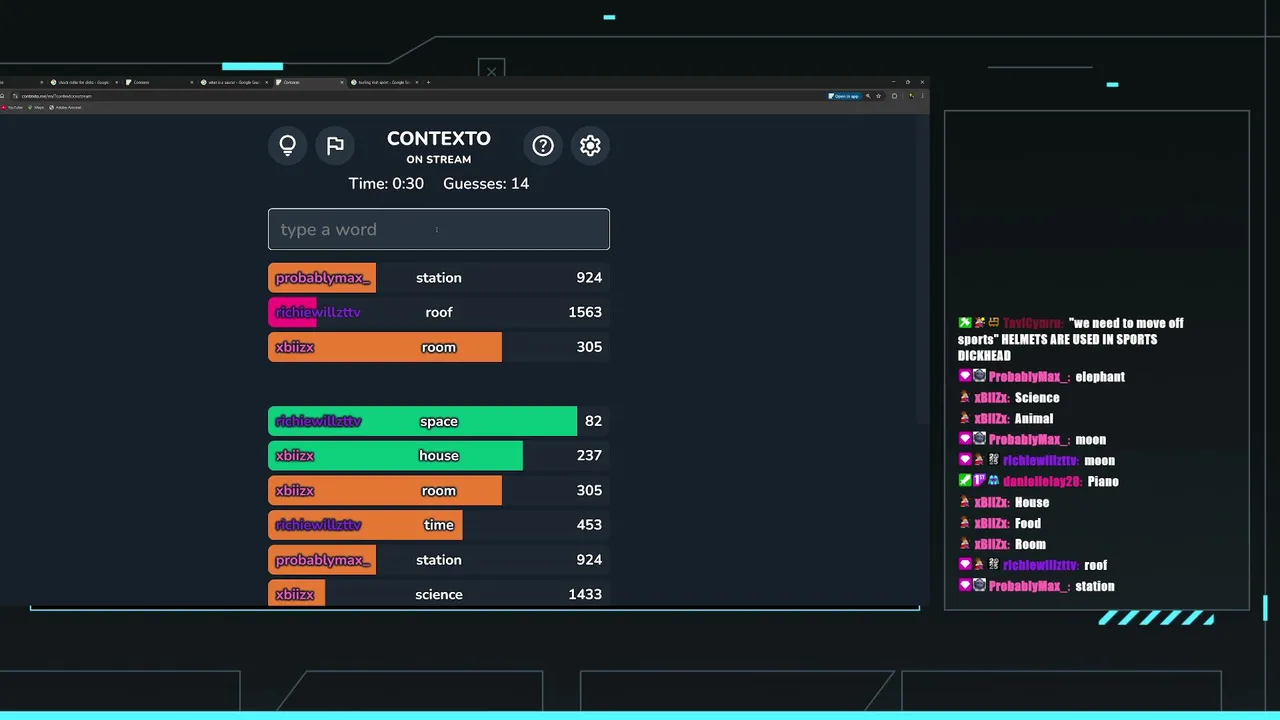
Task: Select the room row directly below roof
Action: pyautogui.click(x=439, y=347)
